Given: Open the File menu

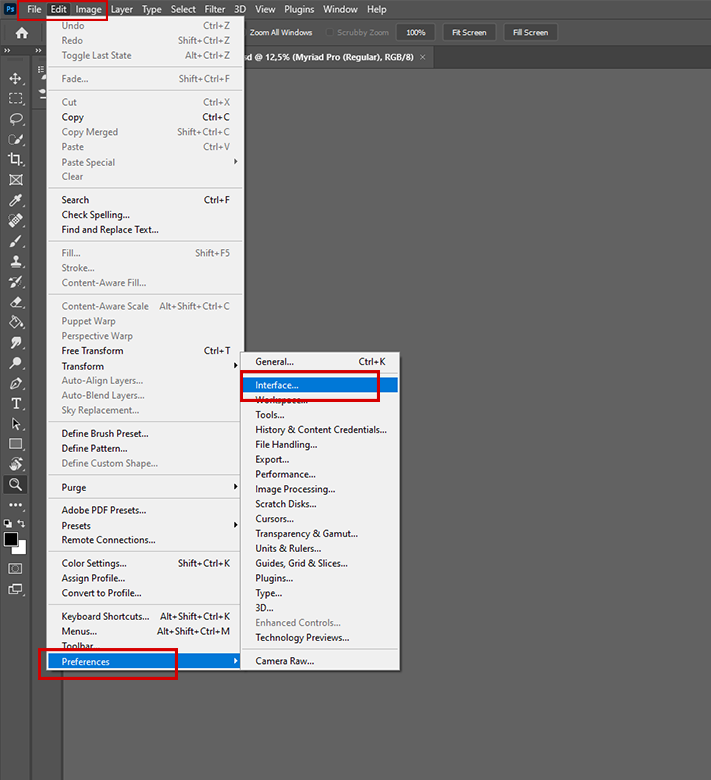Looking at the screenshot, I should tap(34, 9).
